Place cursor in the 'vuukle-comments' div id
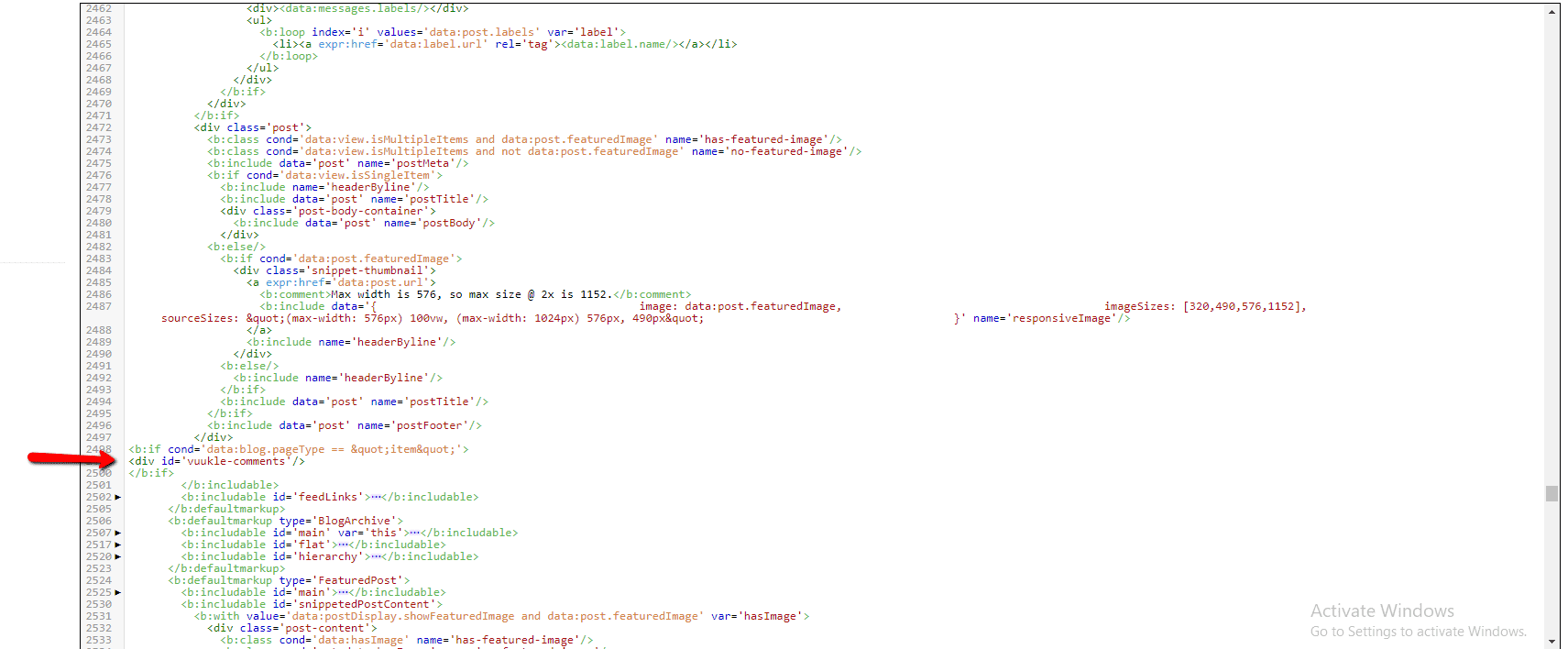The height and width of the screenshot is (649, 1568). (x=236, y=462)
